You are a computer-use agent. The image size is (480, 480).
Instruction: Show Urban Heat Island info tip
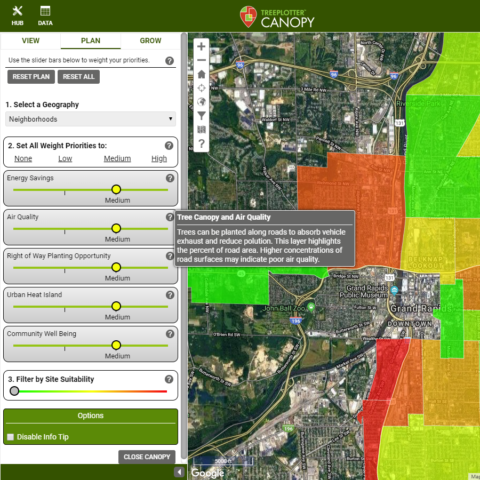click(x=170, y=295)
